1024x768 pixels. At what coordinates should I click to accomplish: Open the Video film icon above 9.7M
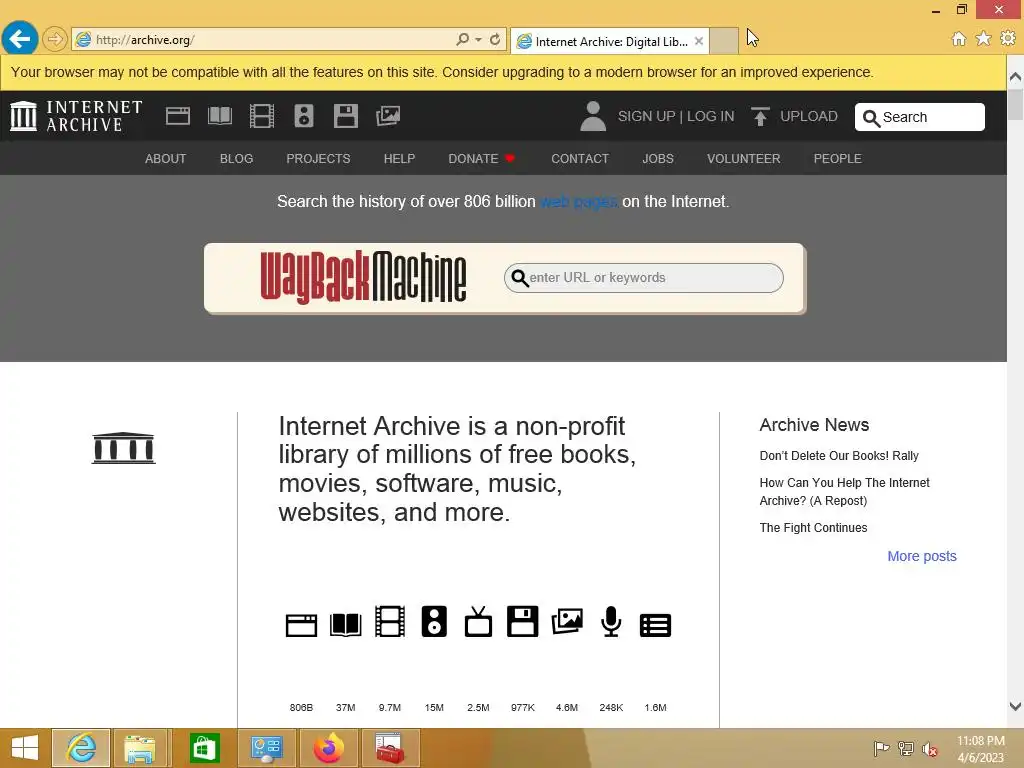(390, 621)
